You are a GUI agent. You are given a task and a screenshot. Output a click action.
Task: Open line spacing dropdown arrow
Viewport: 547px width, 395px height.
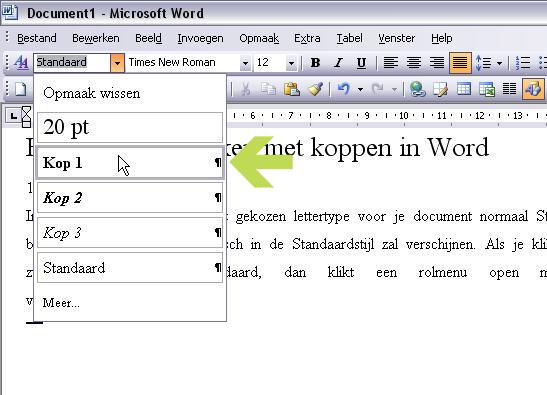(499, 63)
